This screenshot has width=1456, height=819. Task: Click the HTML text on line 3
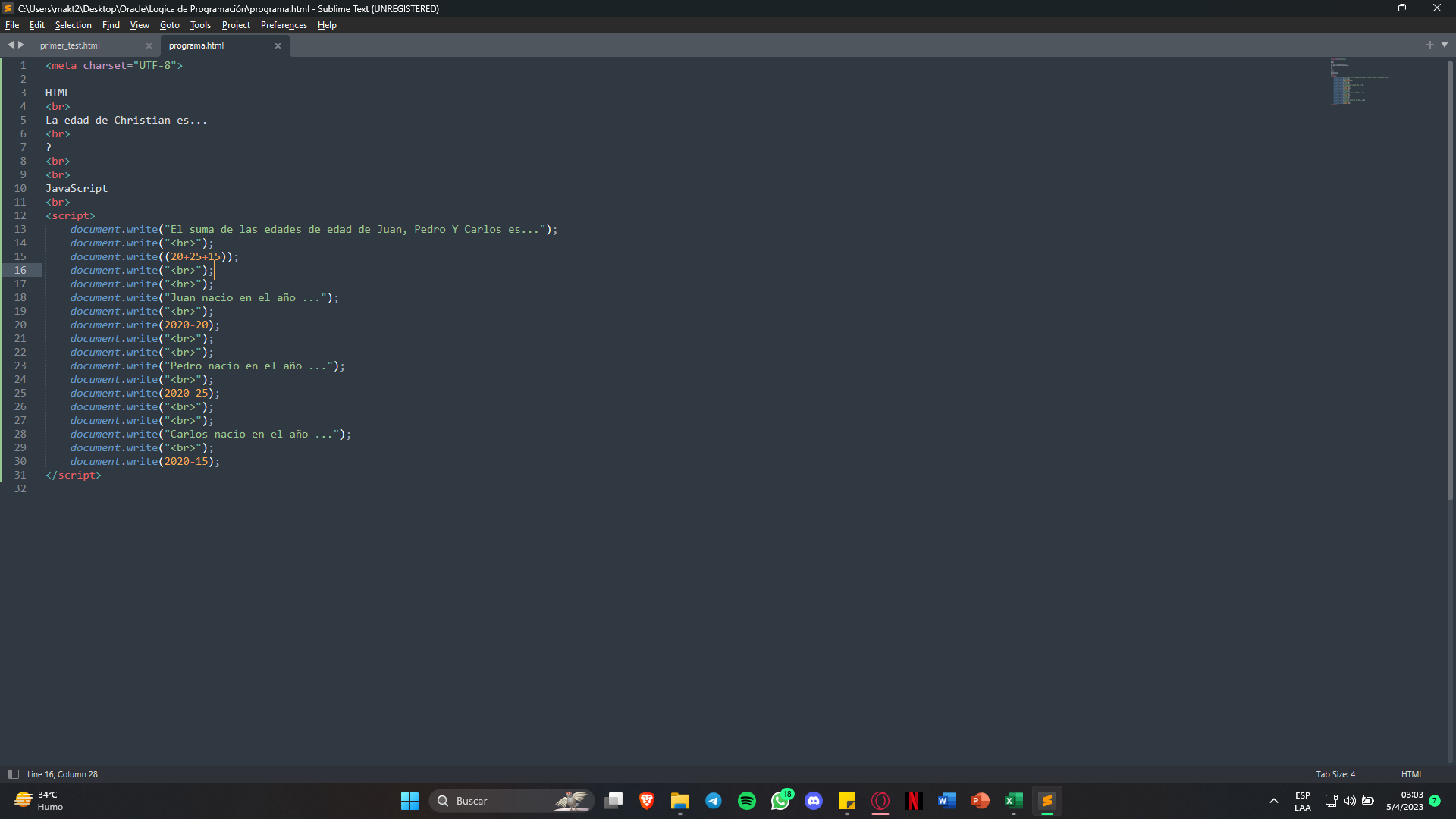coord(58,93)
